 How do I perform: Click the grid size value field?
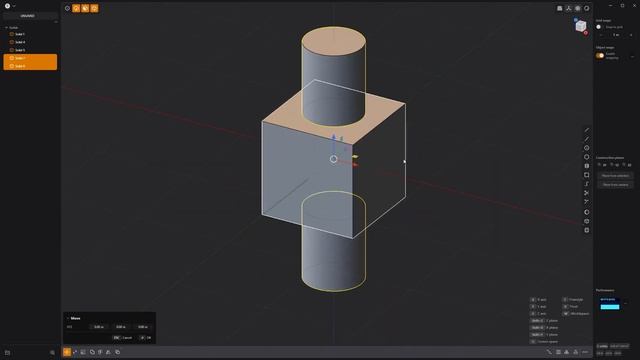point(616,35)
